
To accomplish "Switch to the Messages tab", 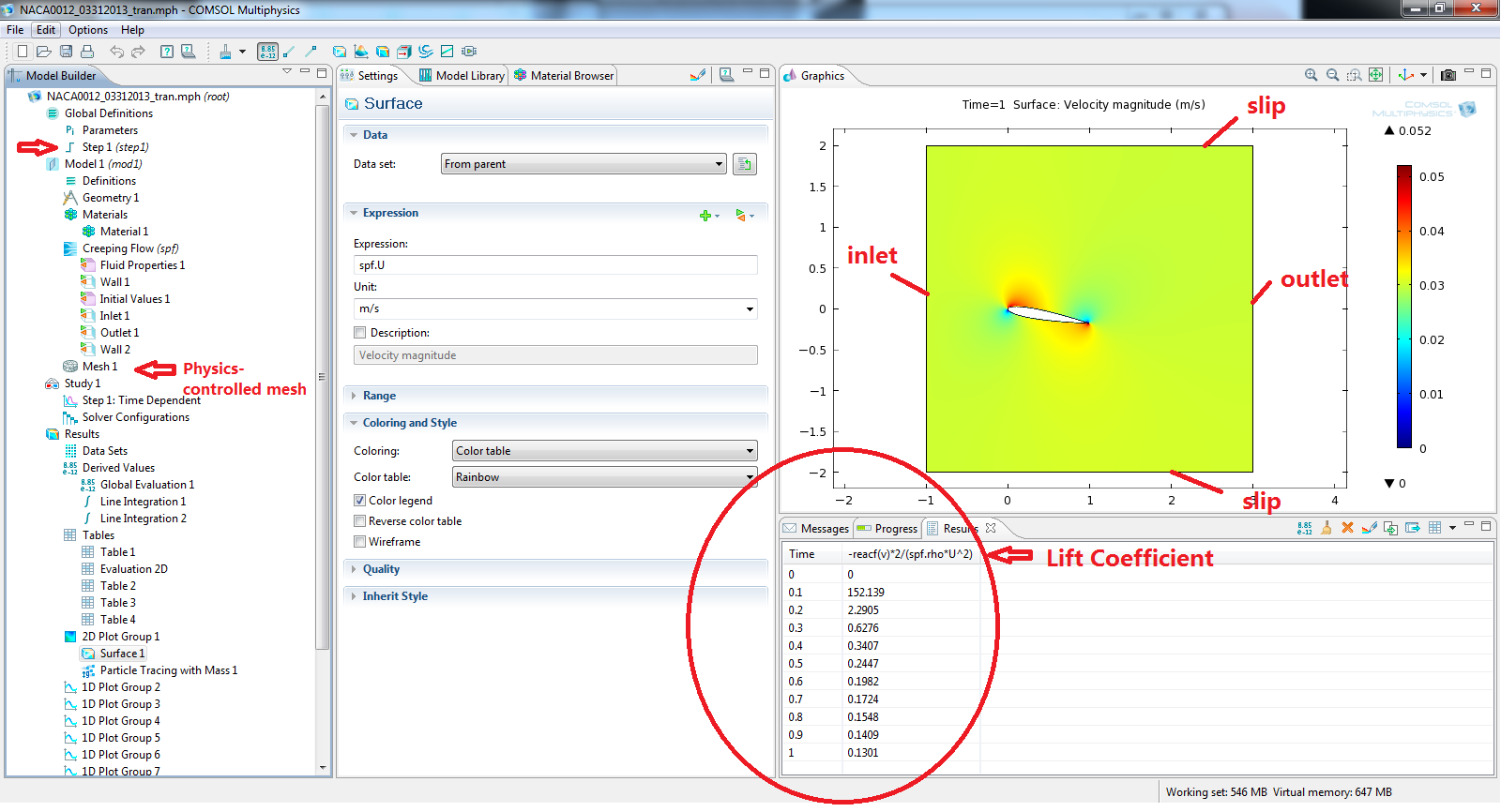I will click(816, 529).
